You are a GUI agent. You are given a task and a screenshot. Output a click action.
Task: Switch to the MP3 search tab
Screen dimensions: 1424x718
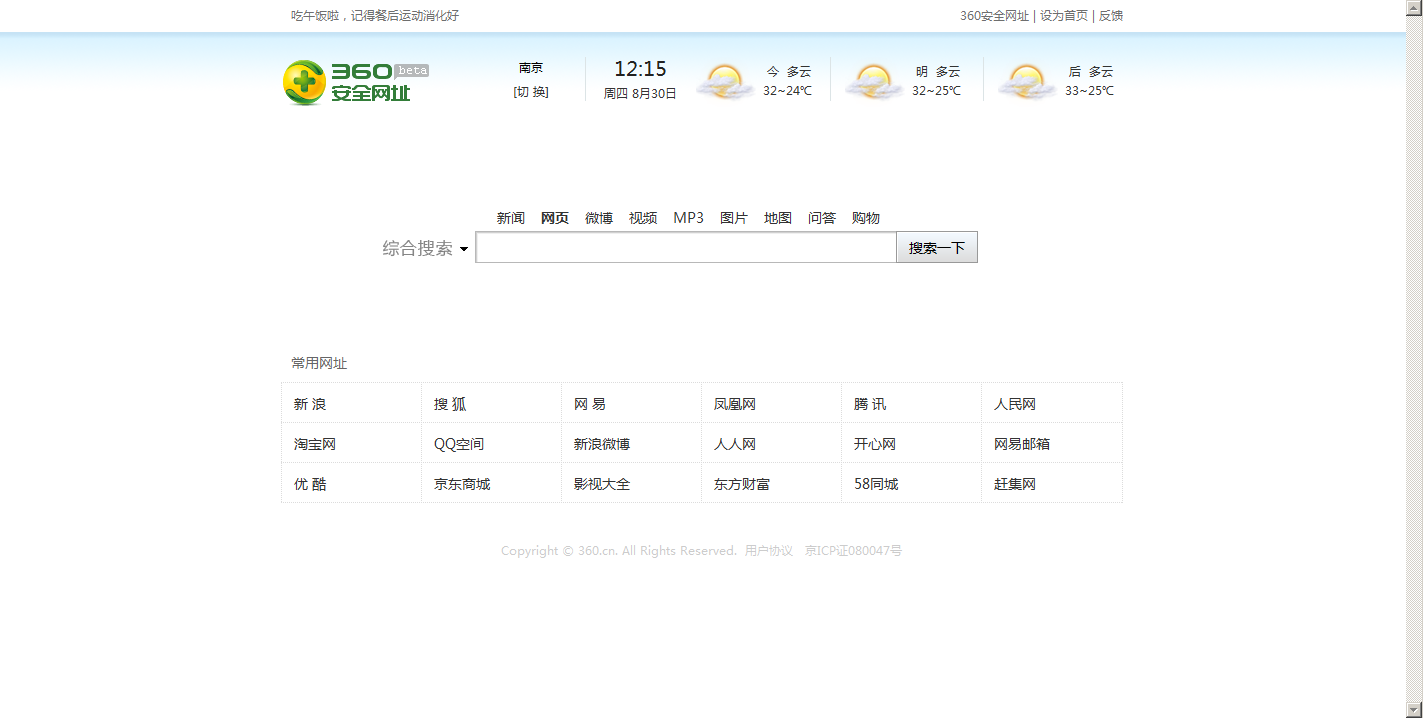click(x=688, y=218)
